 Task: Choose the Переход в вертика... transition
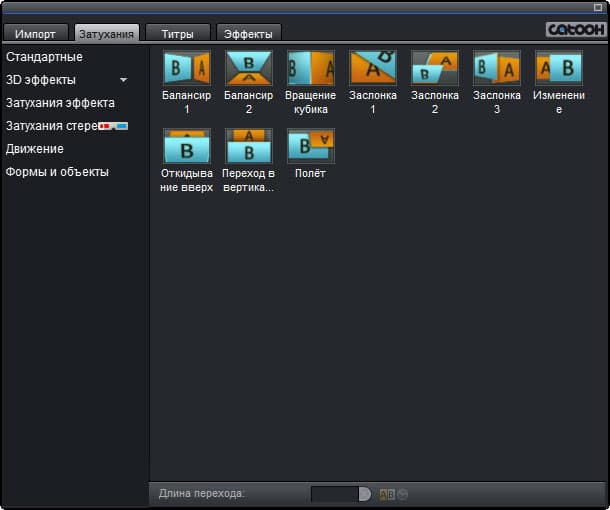click(249, 146)
